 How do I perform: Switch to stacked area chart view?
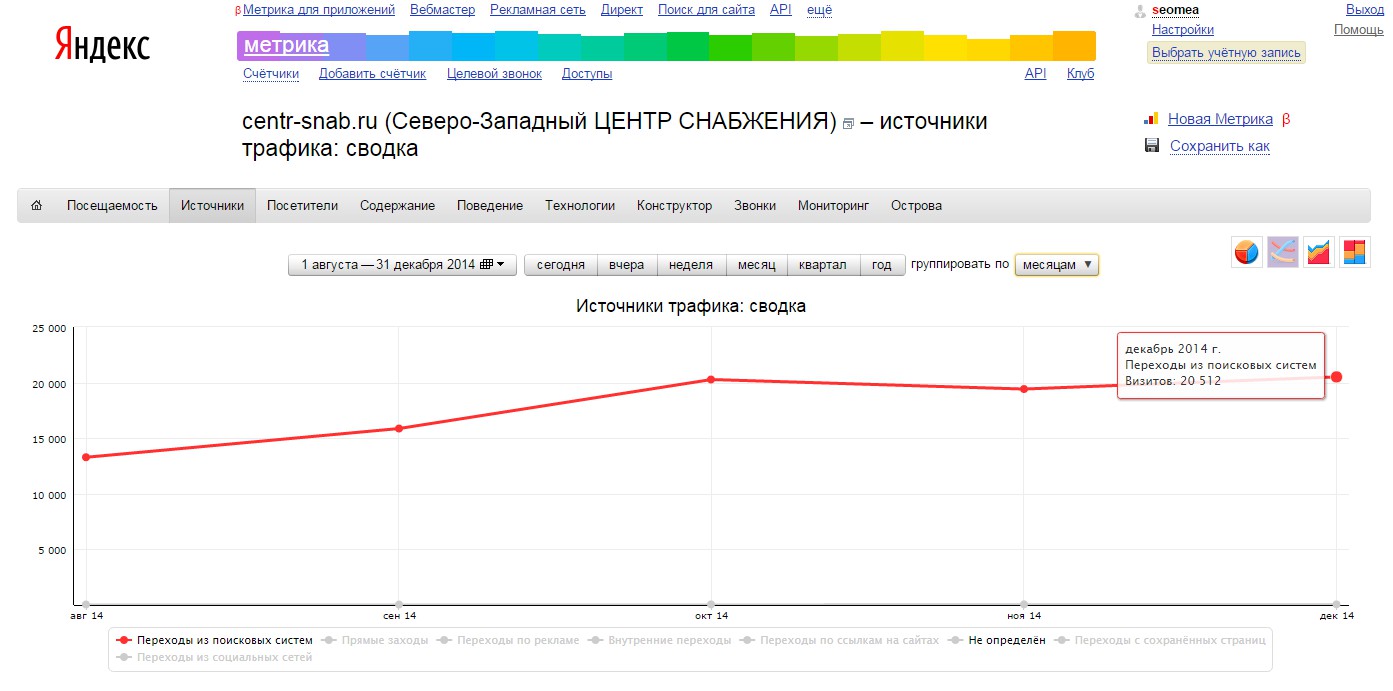point(1319,252)
